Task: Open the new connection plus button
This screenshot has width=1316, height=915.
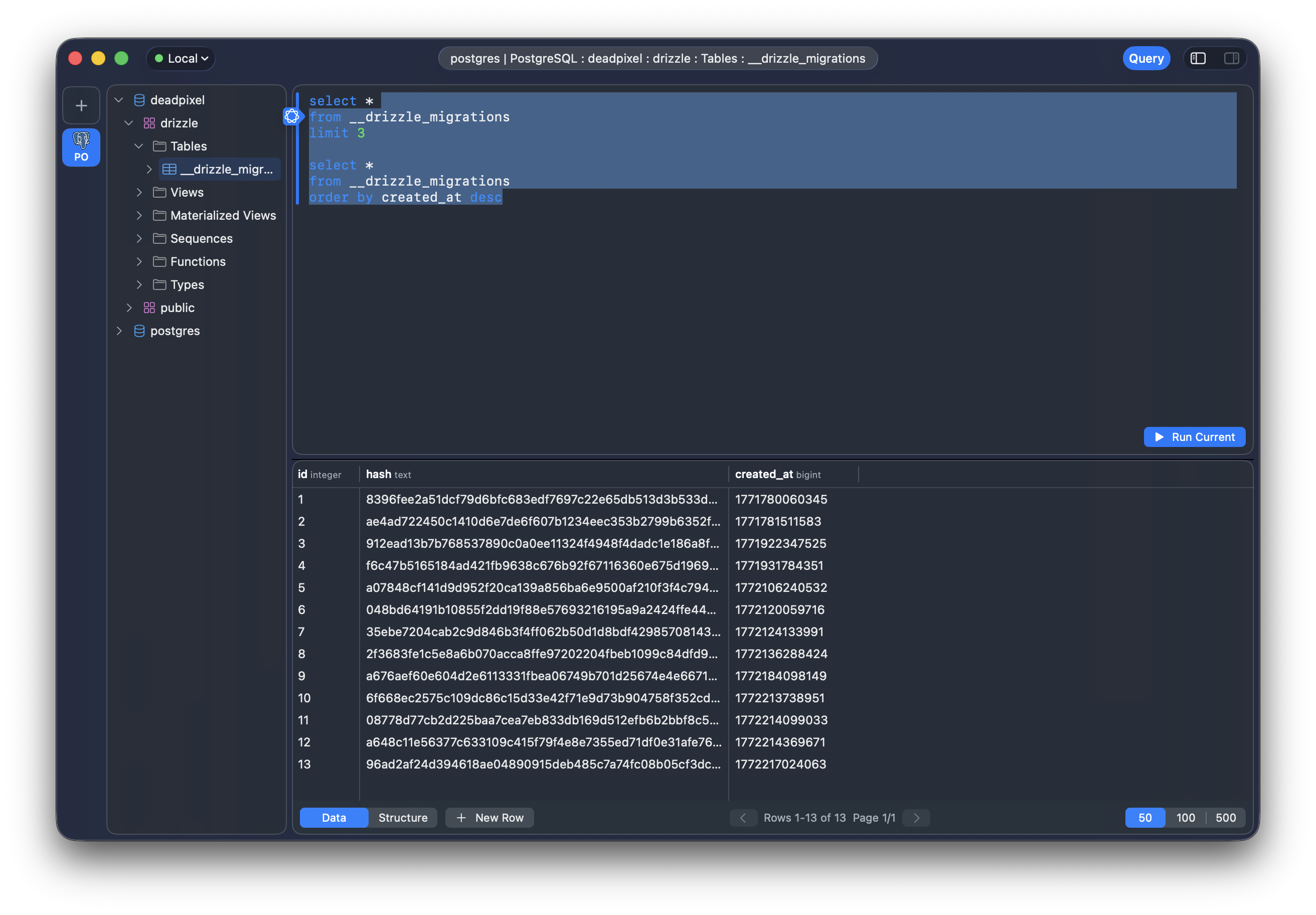Action: click(81, 105)
